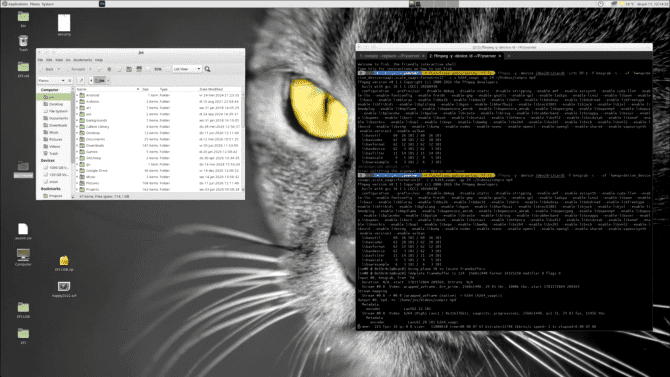The height and width of the screenshot is (377, 670).
Task: Select Documents in the Places sidebar
Action: (x=55, y=118)
